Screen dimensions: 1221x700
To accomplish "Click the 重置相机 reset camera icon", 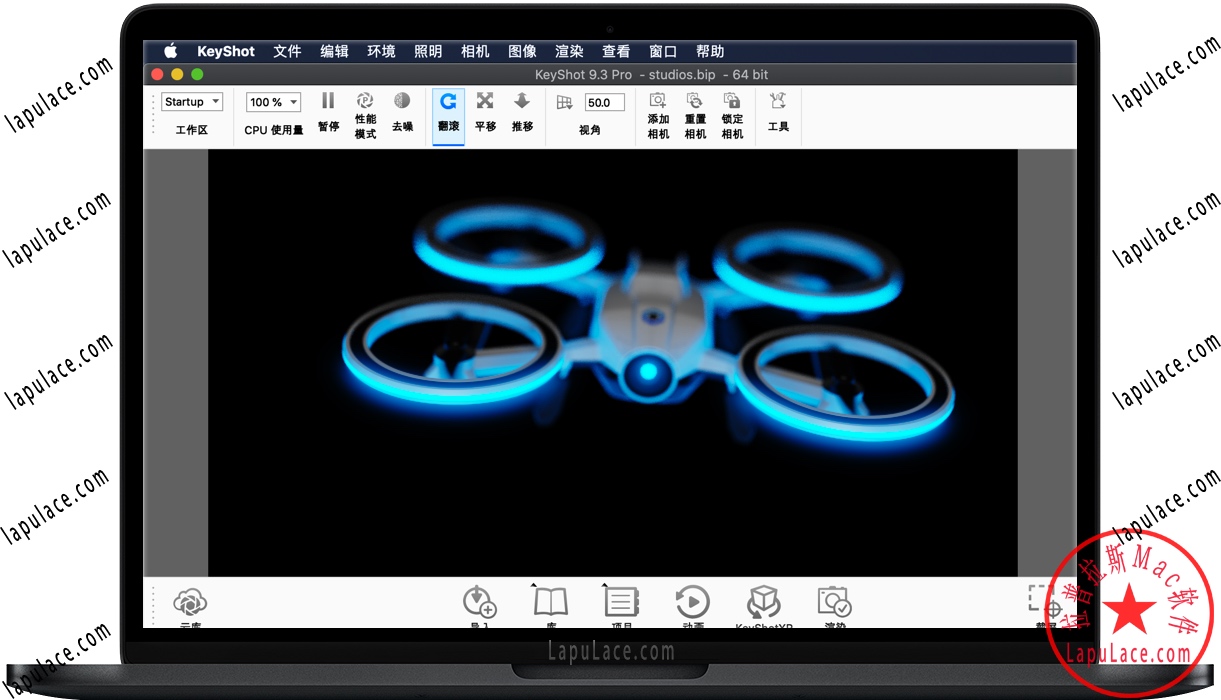I will pos(695,100).
